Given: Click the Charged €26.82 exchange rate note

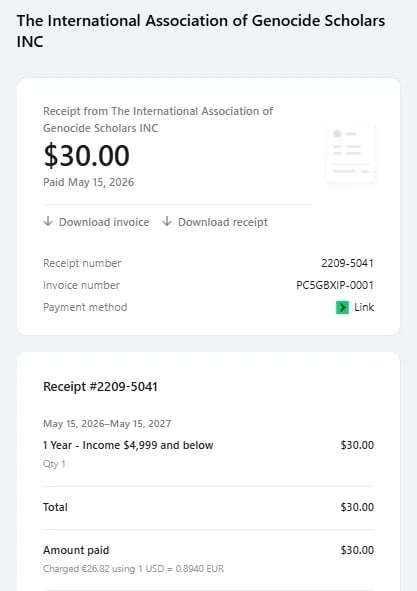Looking at the screenshot, I should pyautogui.click(x=133, y=568).
